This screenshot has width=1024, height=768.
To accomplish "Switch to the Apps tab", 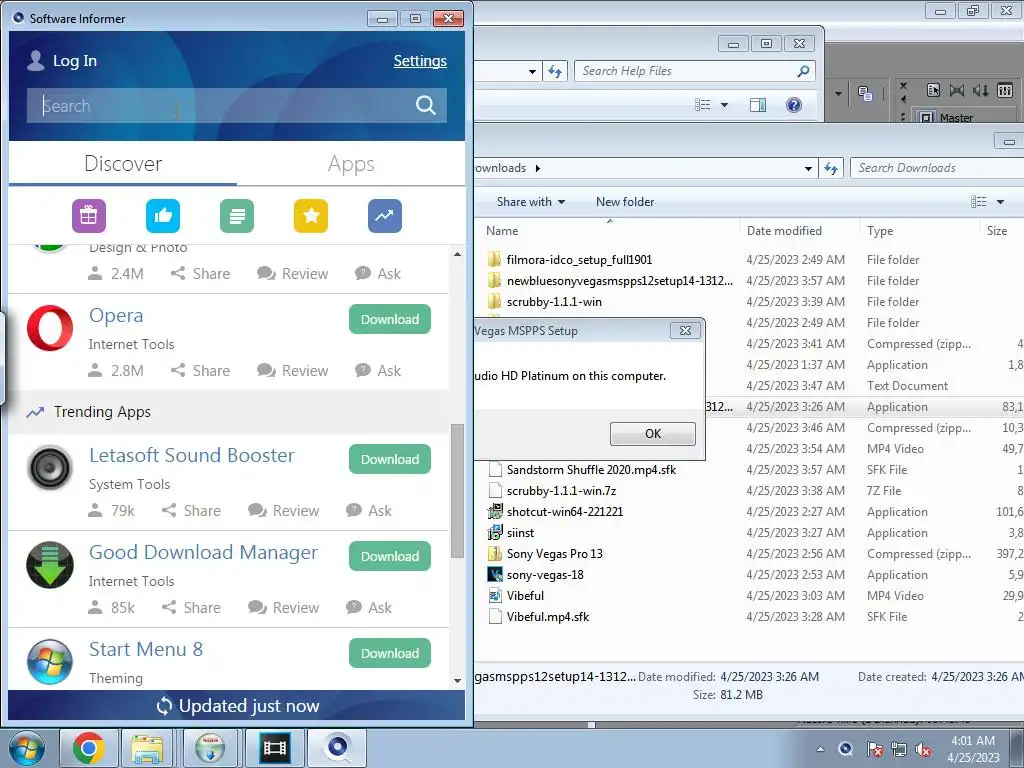I will click(351, 164).
